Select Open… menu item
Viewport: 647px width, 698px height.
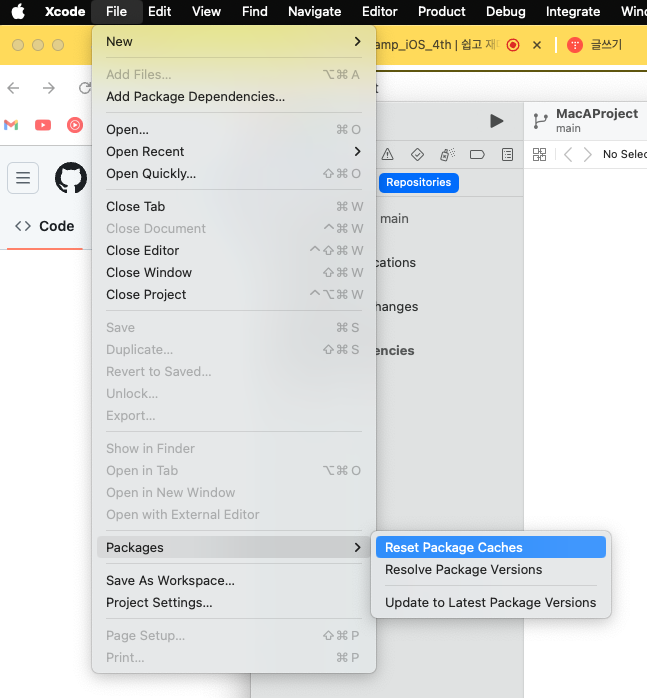pyautogui.click(x=234, y=130)
